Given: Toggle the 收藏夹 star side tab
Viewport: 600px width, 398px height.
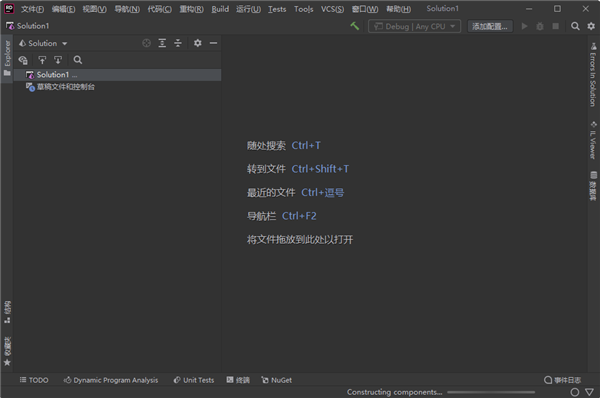Looking at the screenshot, I should (x=7, y=351).
